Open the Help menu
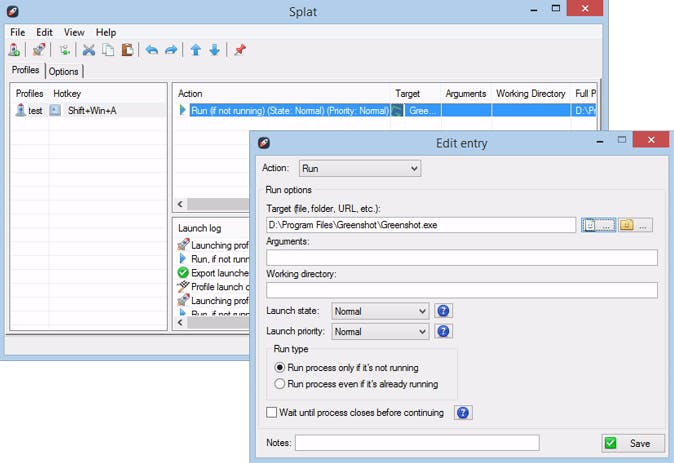This screenshot has width=674, height=463. point(106,32)
